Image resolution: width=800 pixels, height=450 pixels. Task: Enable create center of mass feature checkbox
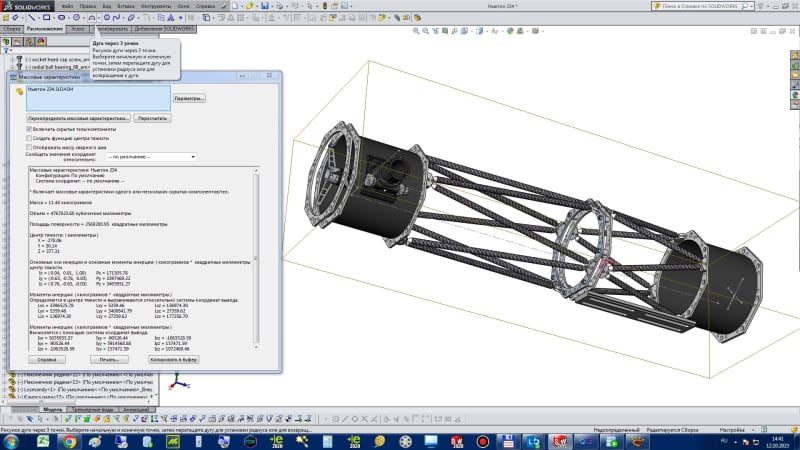pos(28,138)
